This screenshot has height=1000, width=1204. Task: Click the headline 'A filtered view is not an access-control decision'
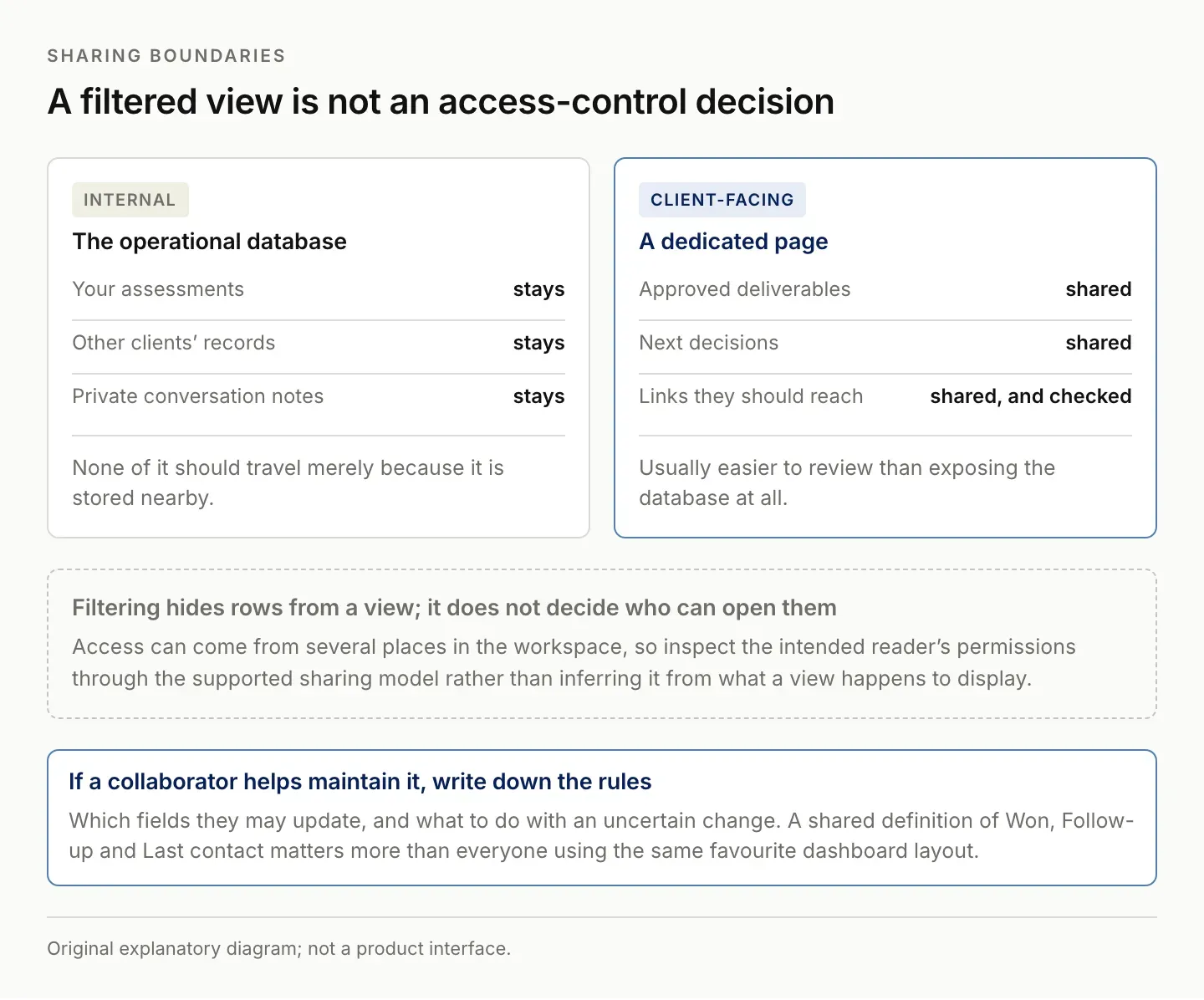click(441, 101)
